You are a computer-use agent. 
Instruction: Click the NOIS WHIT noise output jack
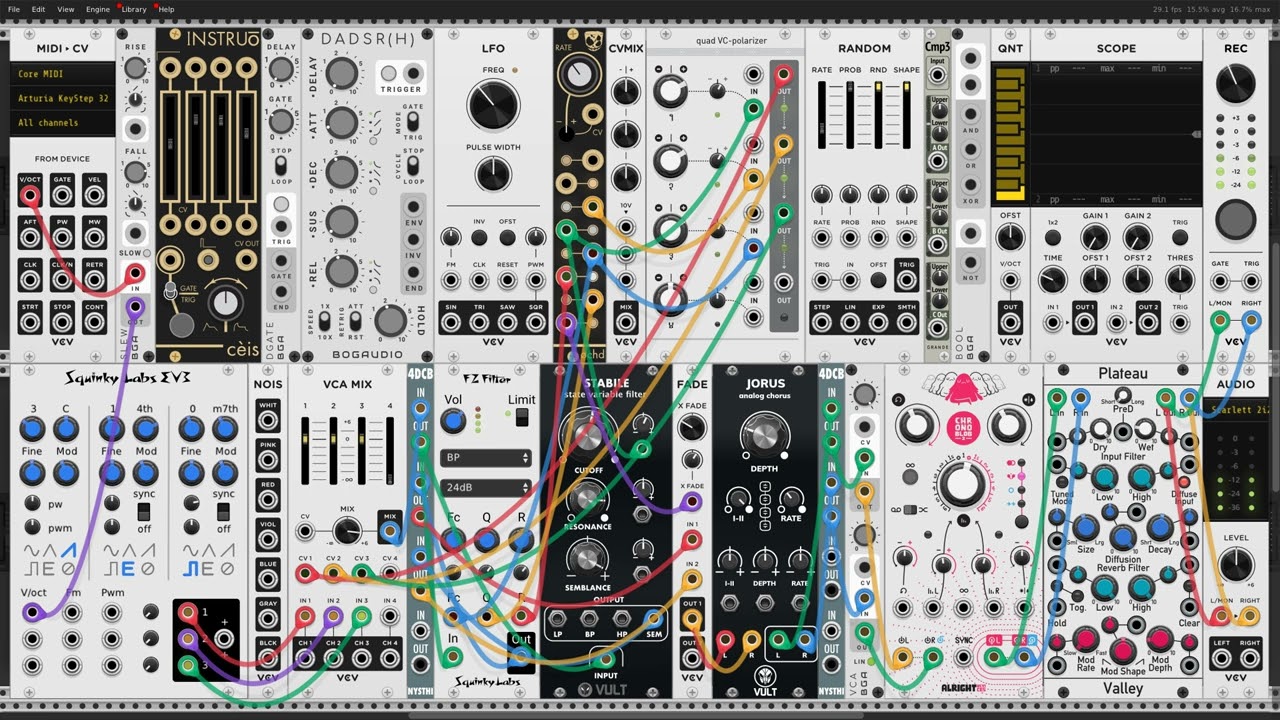tap(268, 418)
